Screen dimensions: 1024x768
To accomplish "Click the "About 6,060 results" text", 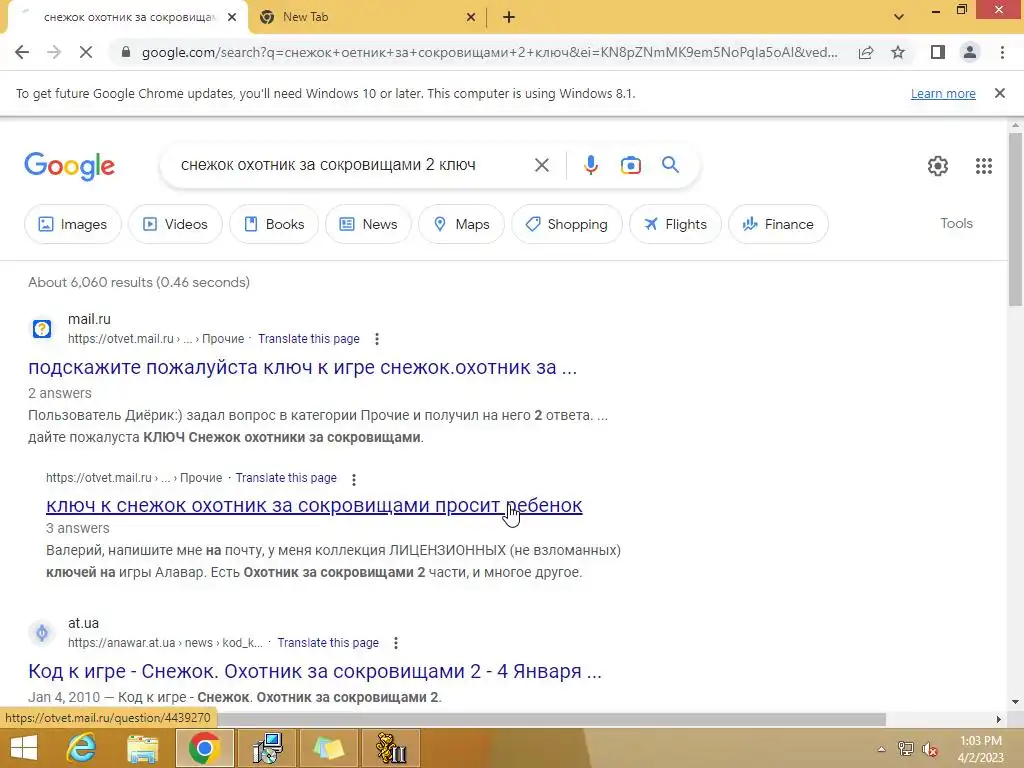I will (x=138, y=282).
